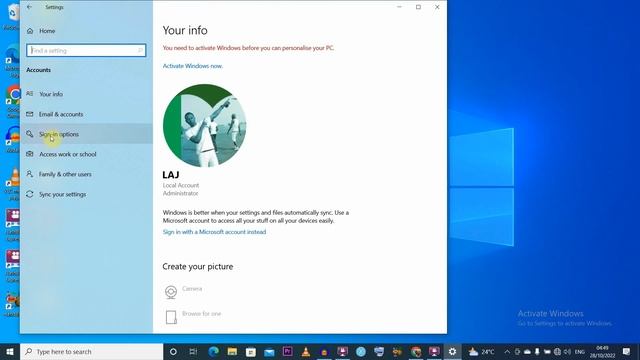The width and height of the screenshot is (640, 360).
Task: Click the Your info page title
Action: pos(185,30)
